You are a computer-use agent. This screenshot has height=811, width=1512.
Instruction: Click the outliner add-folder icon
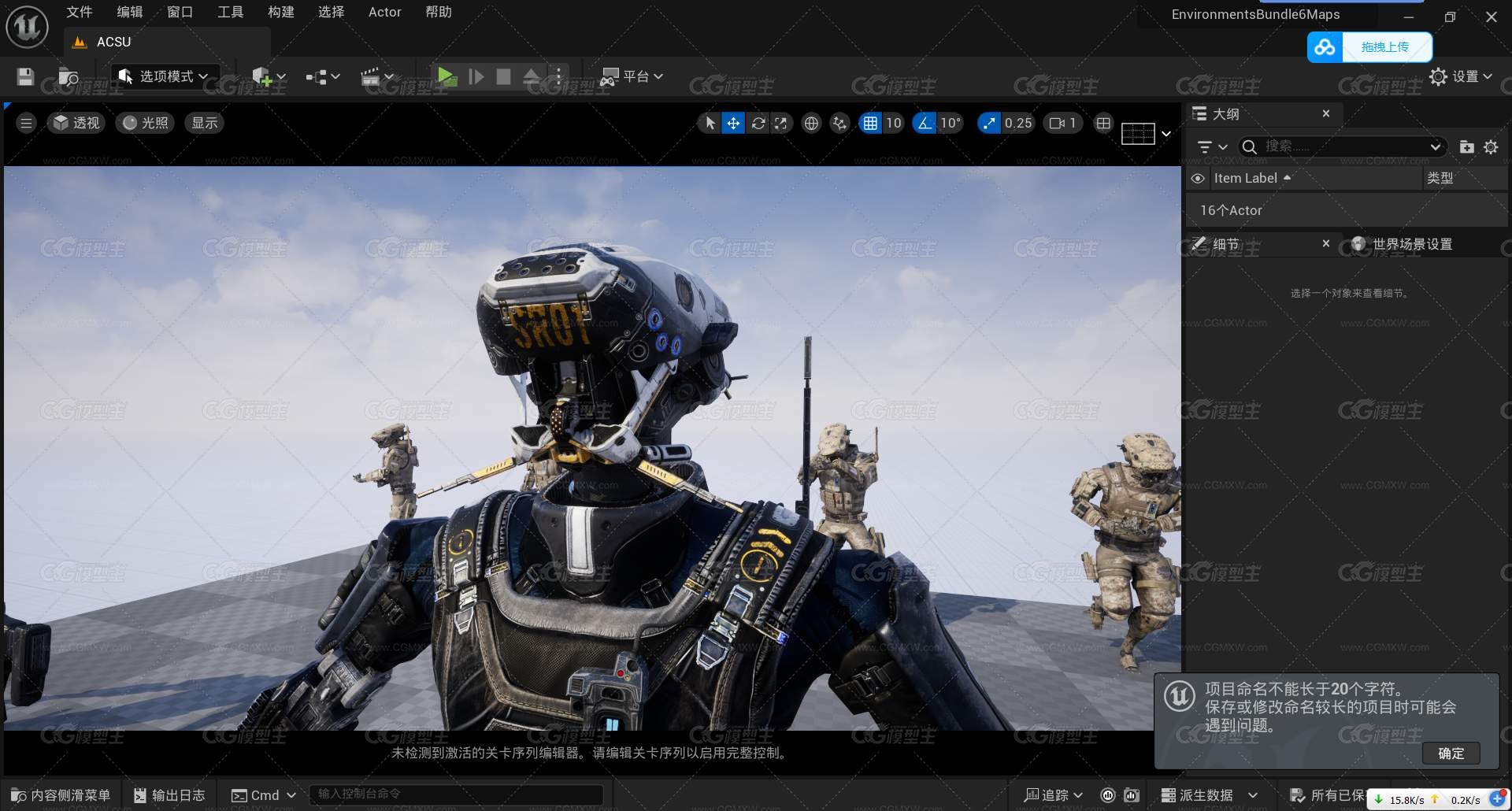[1466, 147]
